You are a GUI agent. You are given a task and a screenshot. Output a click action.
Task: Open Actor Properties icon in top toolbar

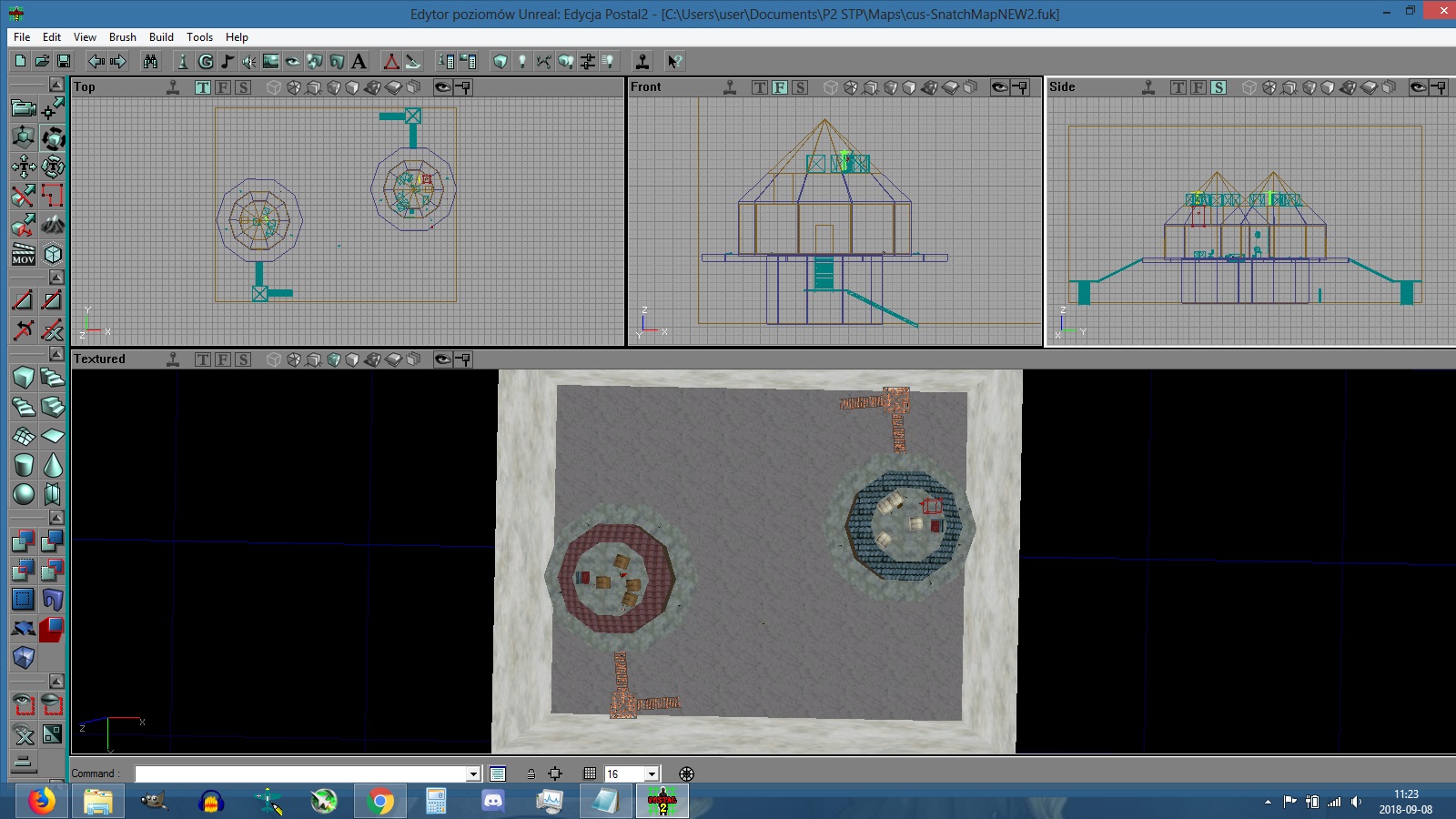[x=446, y=61]
